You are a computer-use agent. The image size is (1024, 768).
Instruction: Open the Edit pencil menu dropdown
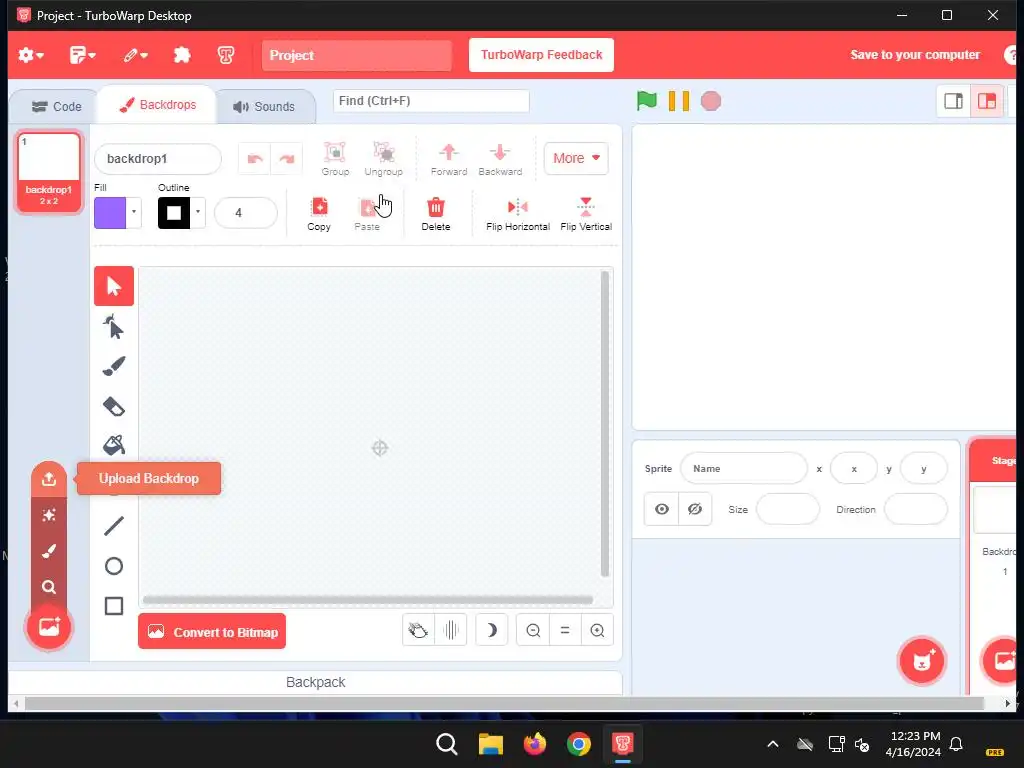[x=136, y=55]
